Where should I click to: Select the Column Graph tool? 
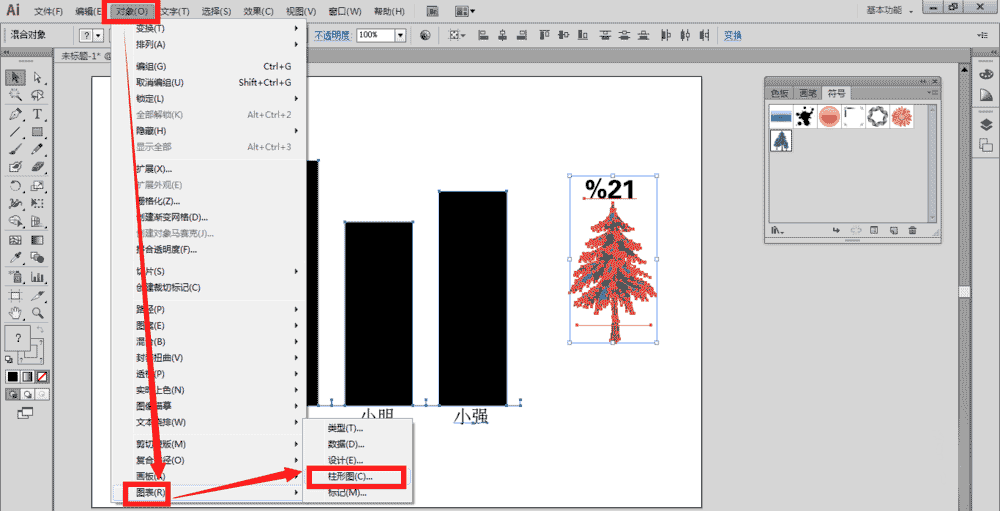tap(38, 277)
